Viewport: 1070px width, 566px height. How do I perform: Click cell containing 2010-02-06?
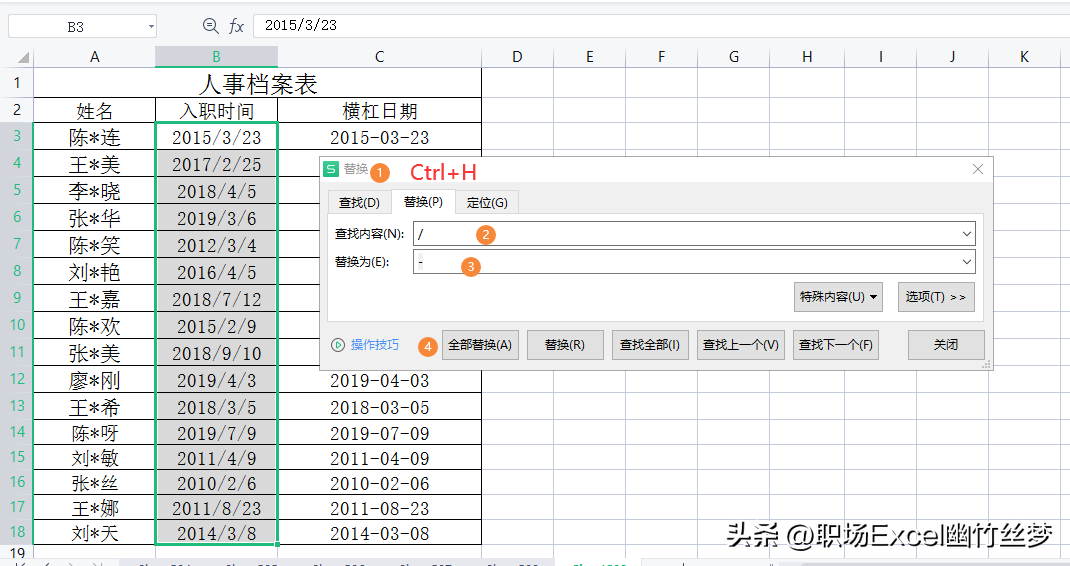379,483
